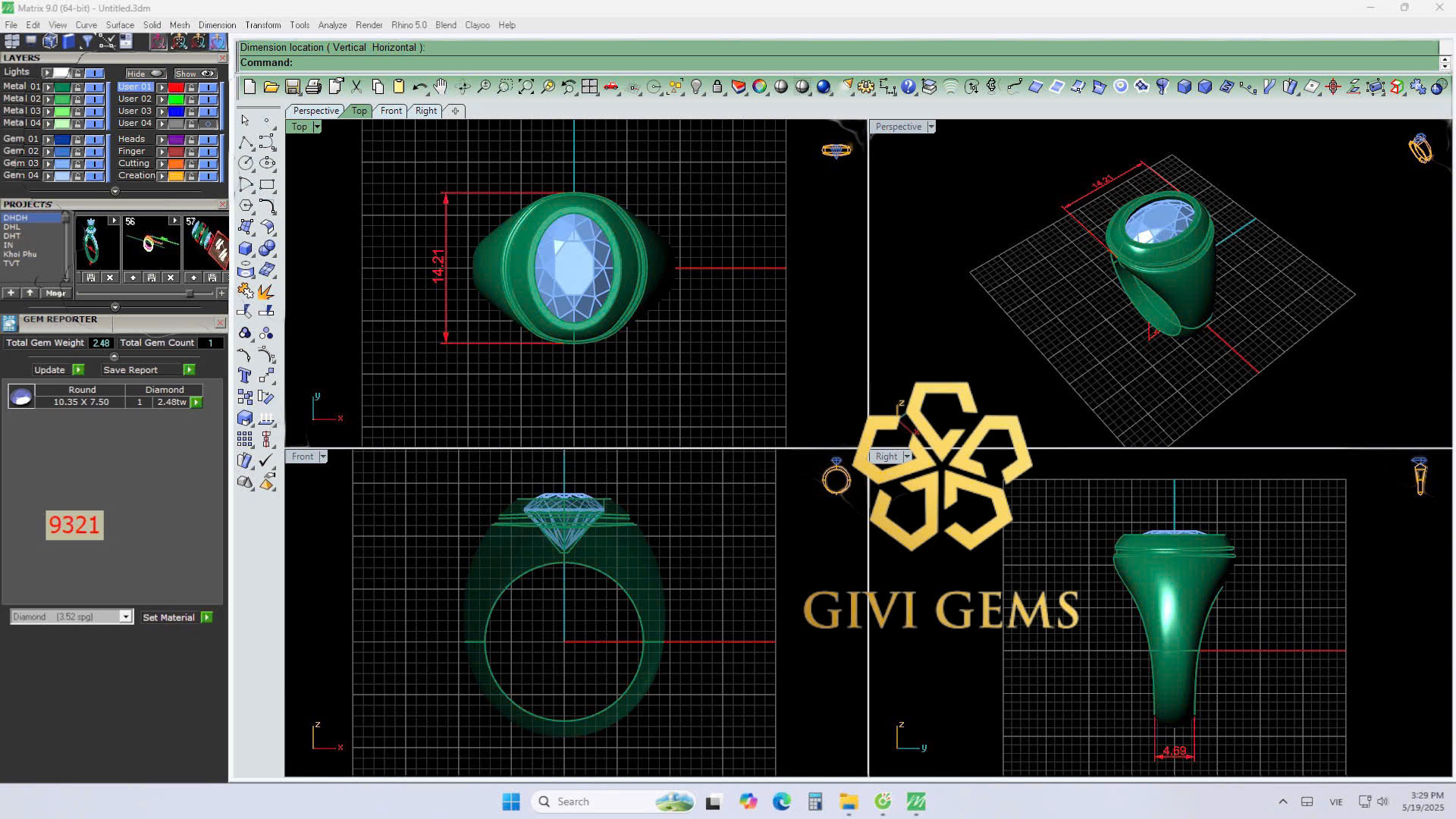Image resolution: width=1456 pixels, height=819 pixels.
Task: Toggle visibility switch of Metal 02 layer
Action: [x=95, y=99]
